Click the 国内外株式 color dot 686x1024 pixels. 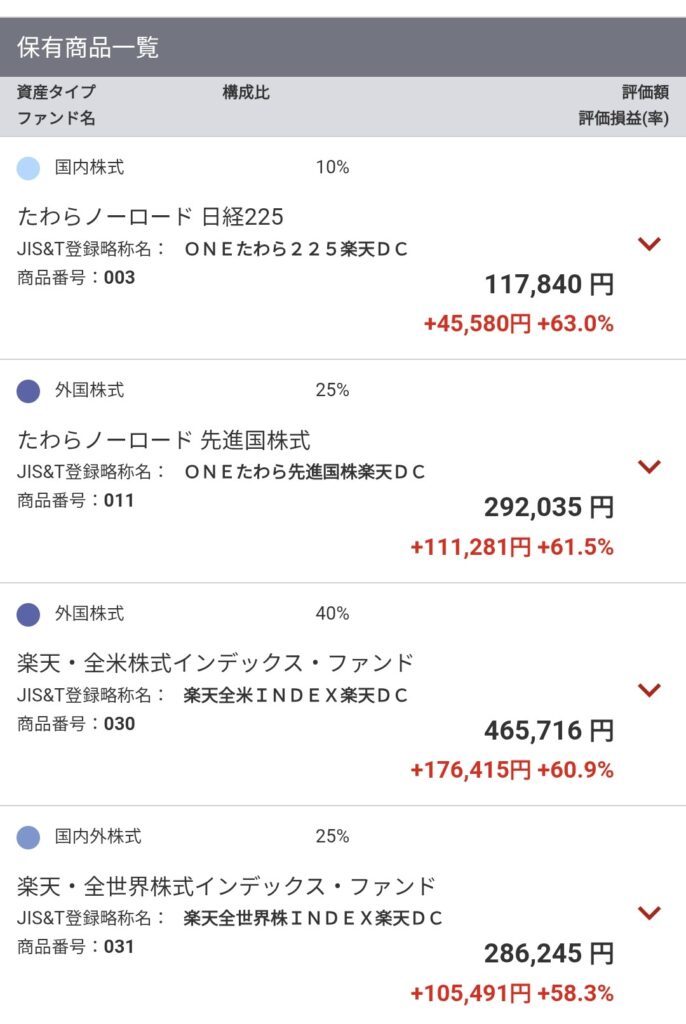[x=28, y=837]
